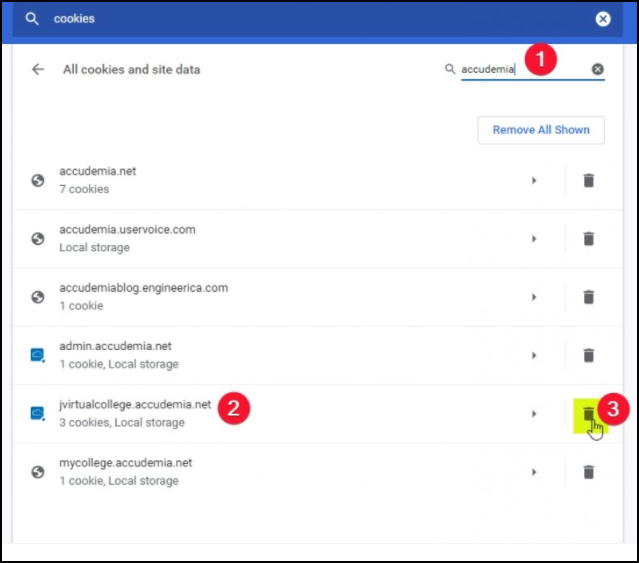Image resolution: width=639 pixels, height=563 pixels.
Task: Clear the cookies settings search with X
Action: point(603,19)
